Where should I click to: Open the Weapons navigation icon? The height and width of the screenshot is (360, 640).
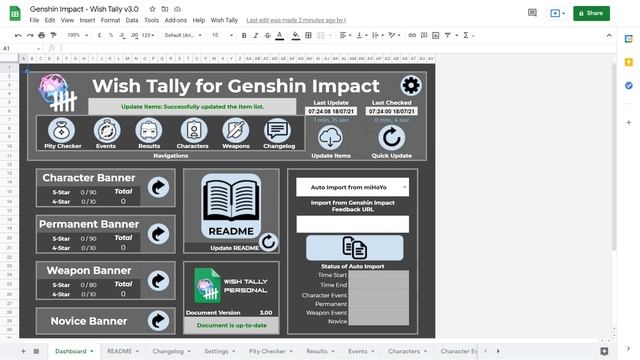tap(236, 131)
